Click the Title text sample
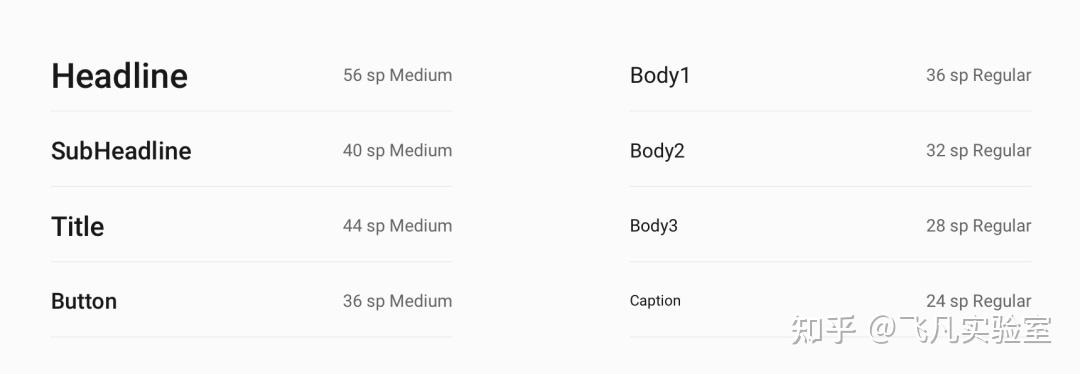This screenshot has width=1080, height=374. point(78,226)
